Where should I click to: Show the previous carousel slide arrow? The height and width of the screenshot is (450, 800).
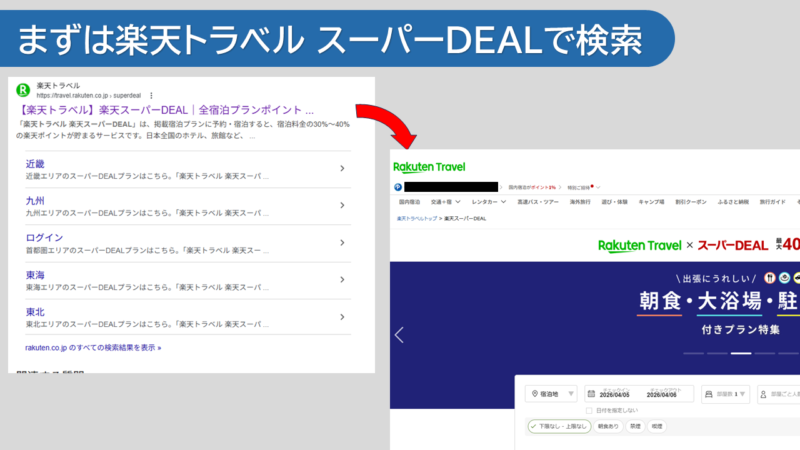pyautogui.click(x=399, y=335)
